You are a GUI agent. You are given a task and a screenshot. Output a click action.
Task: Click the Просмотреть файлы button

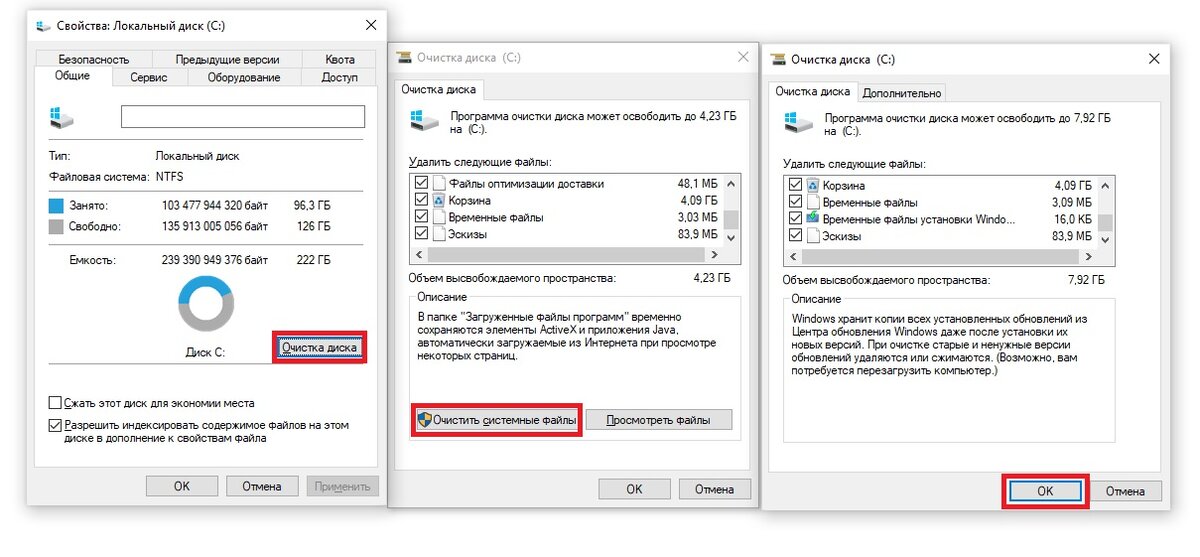(x=659, y=421)
